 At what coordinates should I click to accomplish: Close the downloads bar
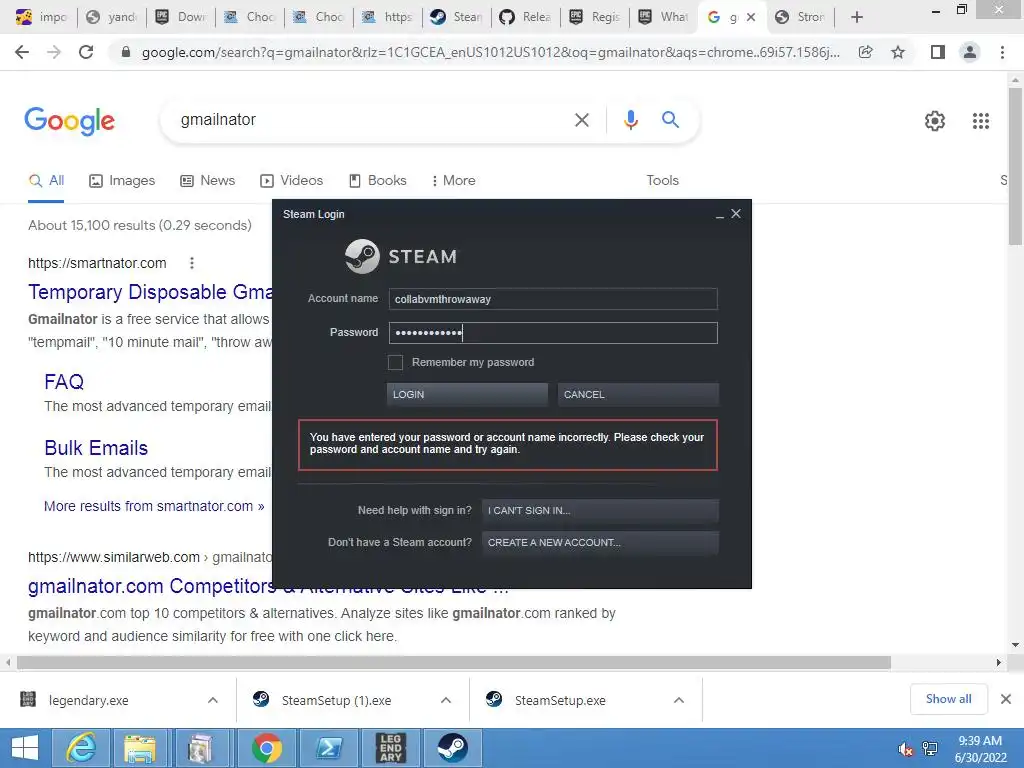pos(1006,699)
